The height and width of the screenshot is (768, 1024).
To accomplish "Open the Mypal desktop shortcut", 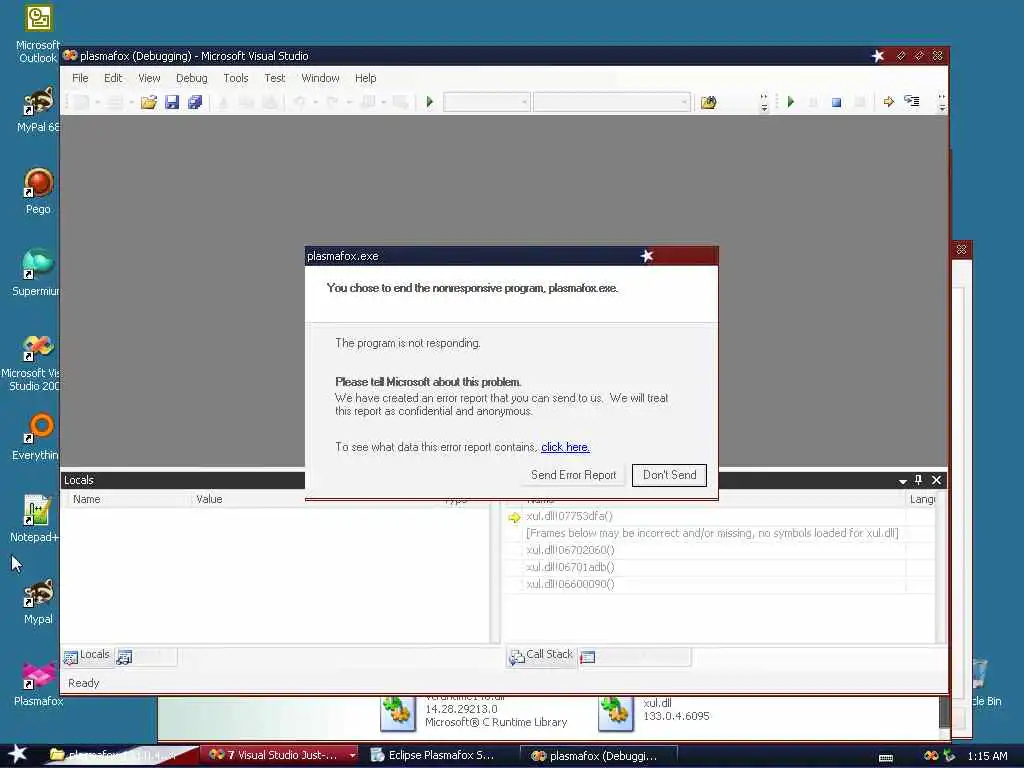I will (38, 601).
